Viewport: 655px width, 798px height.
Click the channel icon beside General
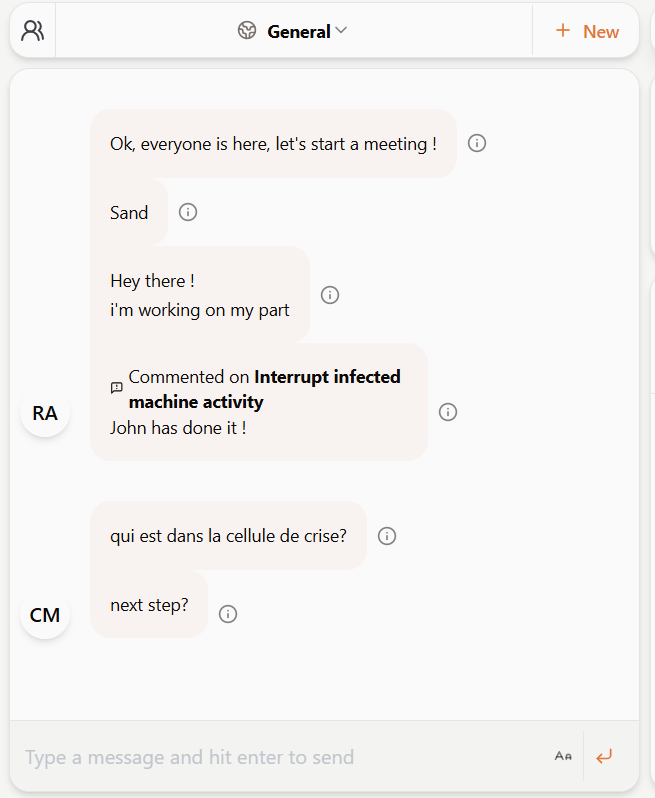click(x=247, y=31)
